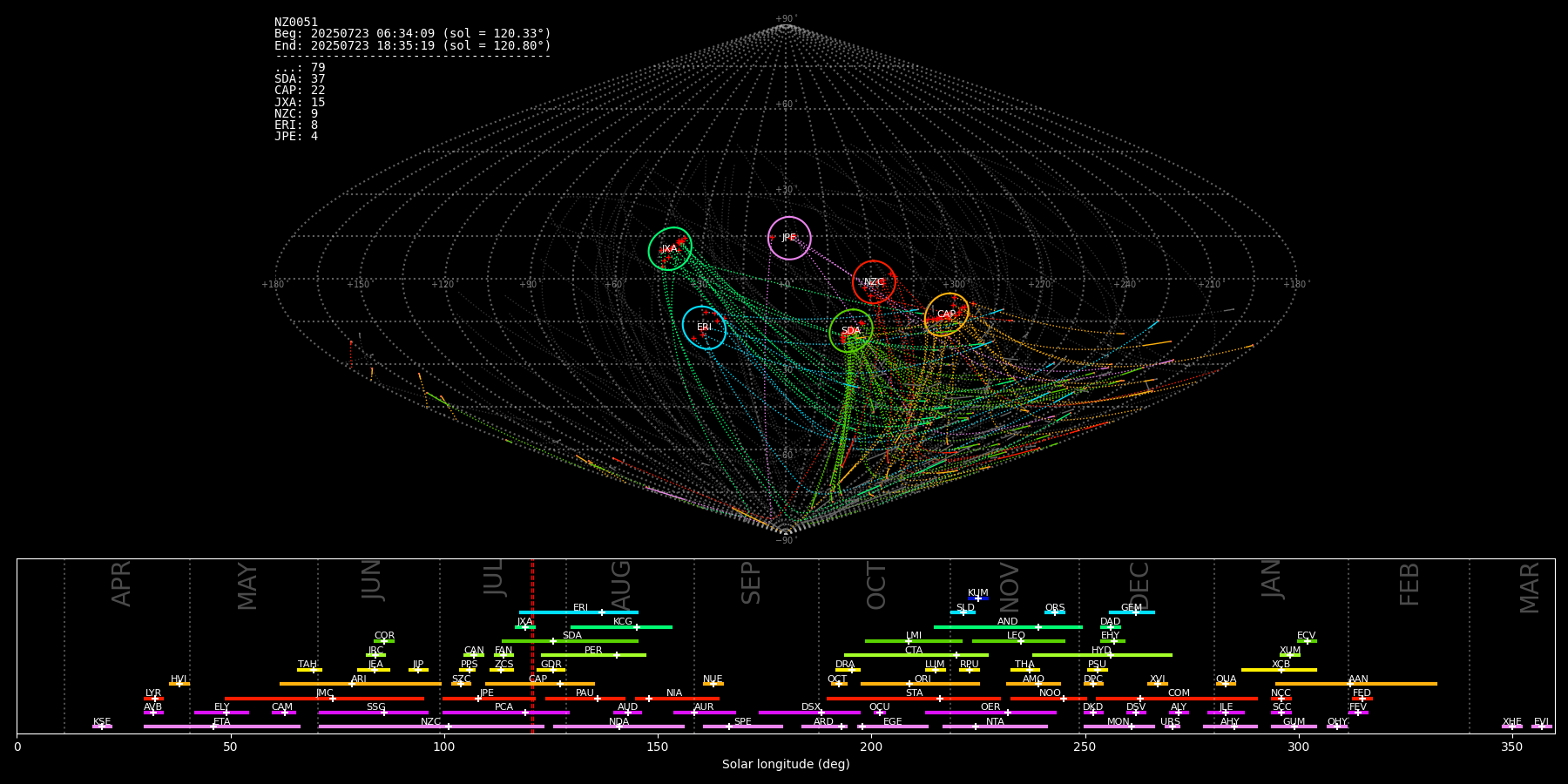Click the 'NZC: 9' count line
This screenshot has height=784, width=1568.
point(296,114)
